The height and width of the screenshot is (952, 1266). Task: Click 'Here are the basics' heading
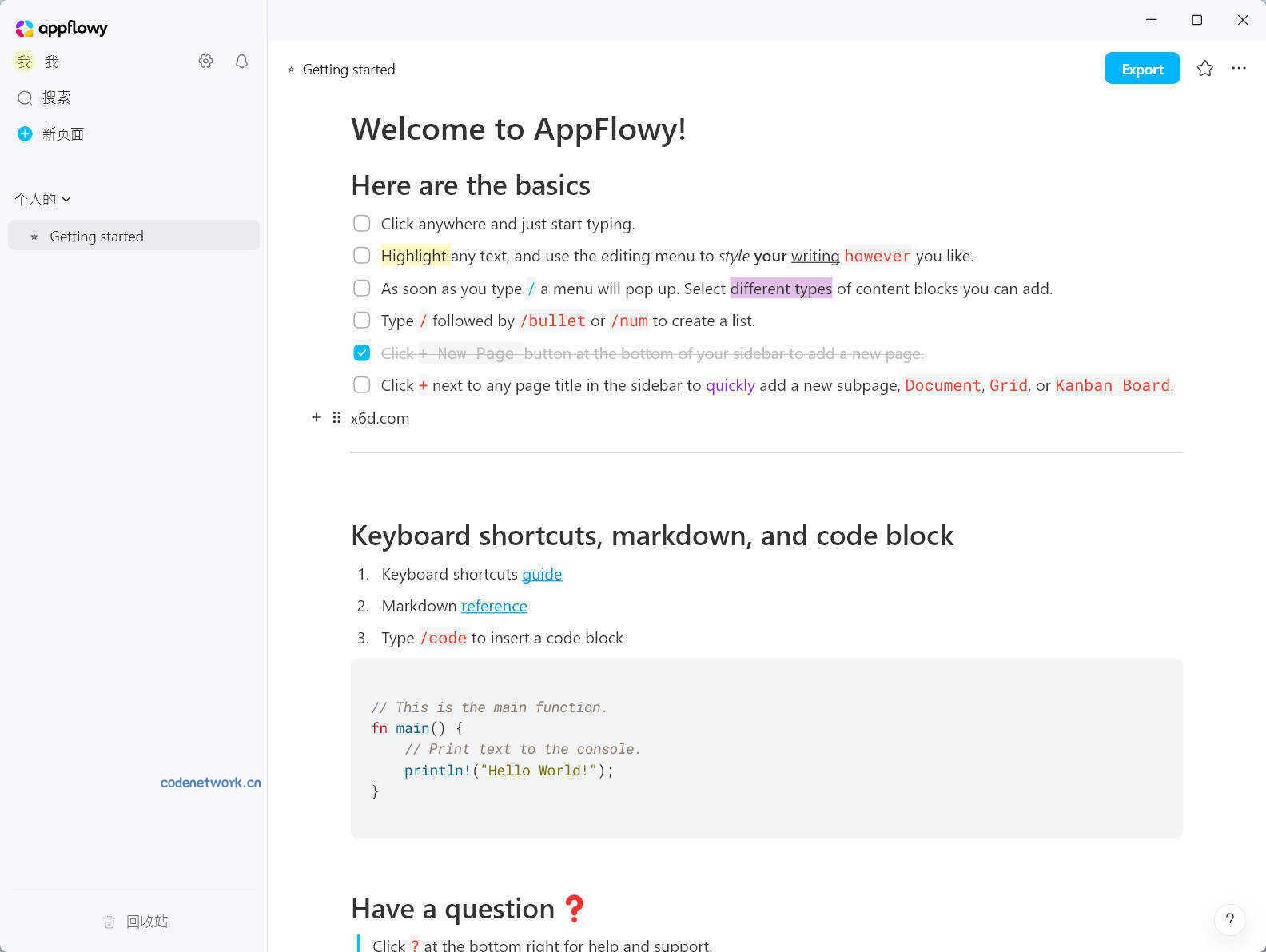471,185
